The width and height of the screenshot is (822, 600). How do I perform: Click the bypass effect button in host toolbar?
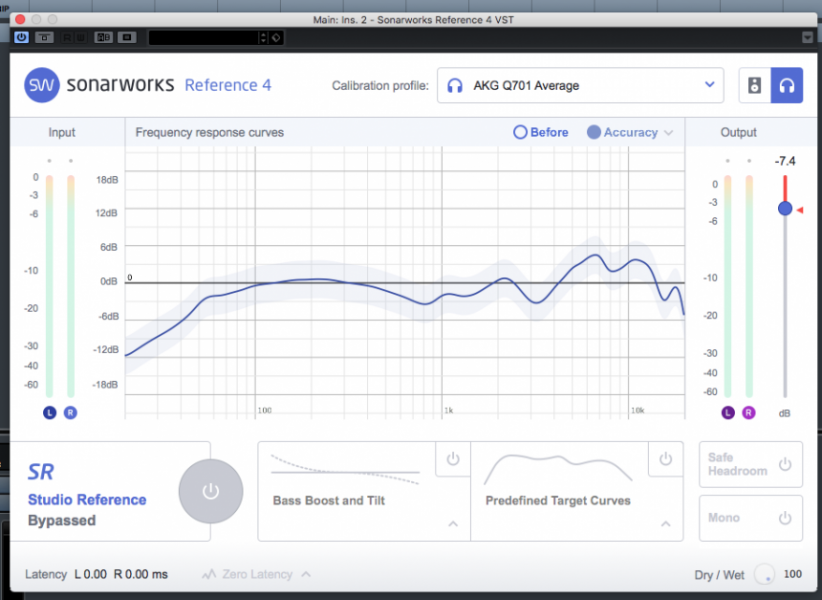(45, 37)
